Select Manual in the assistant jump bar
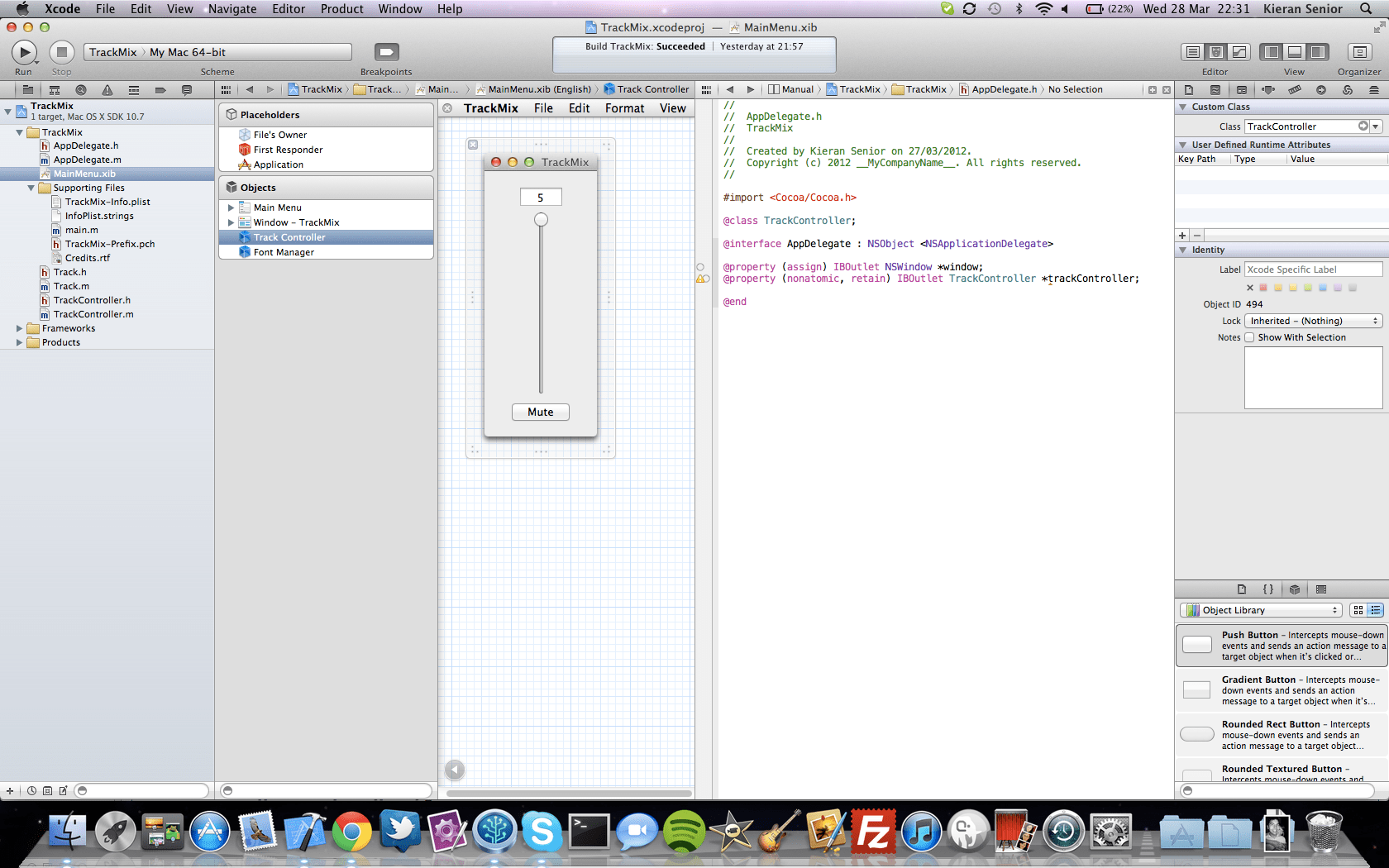This screenshot has width=1389, height=868. point(790,89)
